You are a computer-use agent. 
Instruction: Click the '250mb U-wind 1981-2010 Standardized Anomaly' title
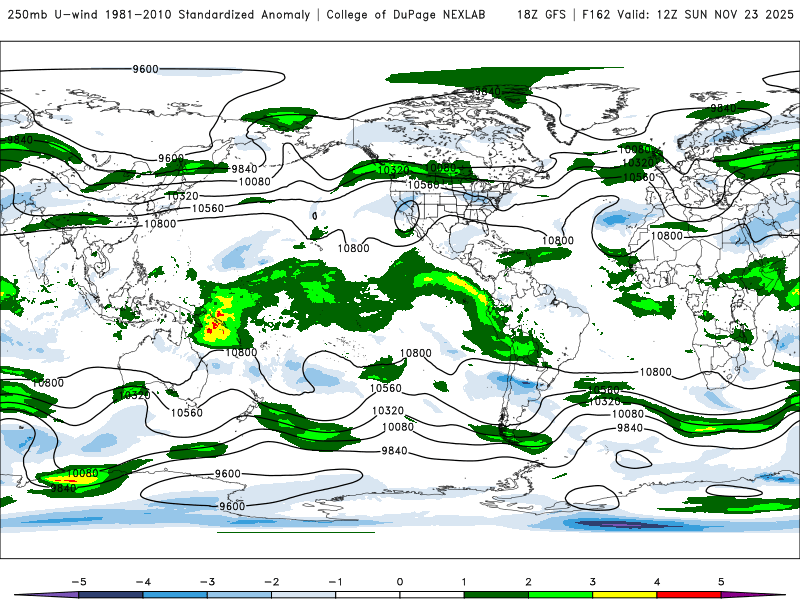pyautogui.click(x=159, y=15)
